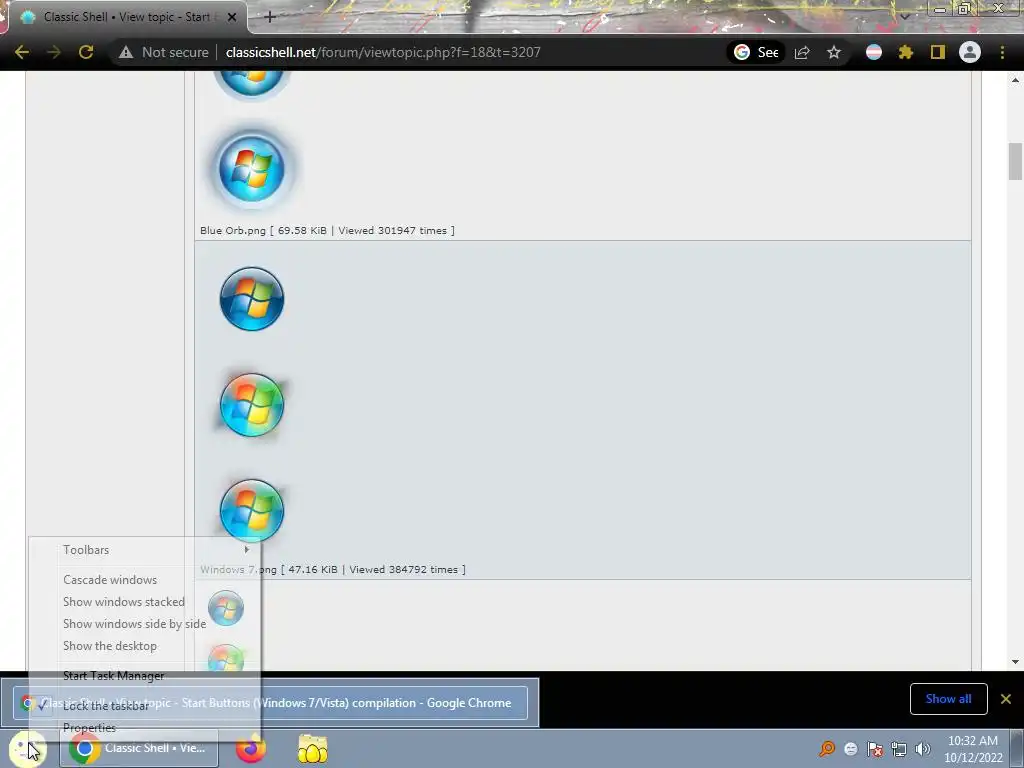
Task: Switch to Chrome taskbar button
Action: 138,748
